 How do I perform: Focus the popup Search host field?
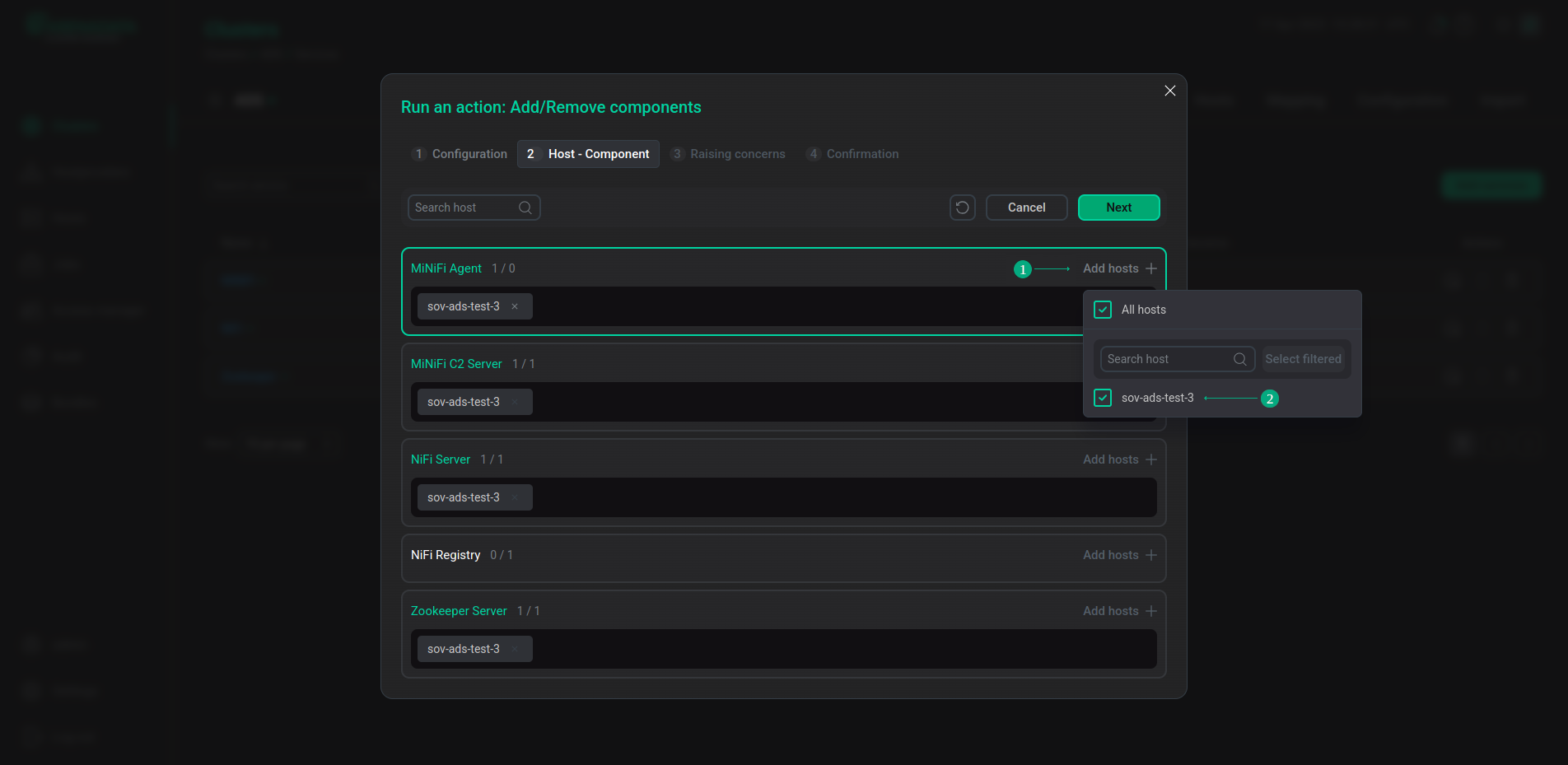[1178, 359]
